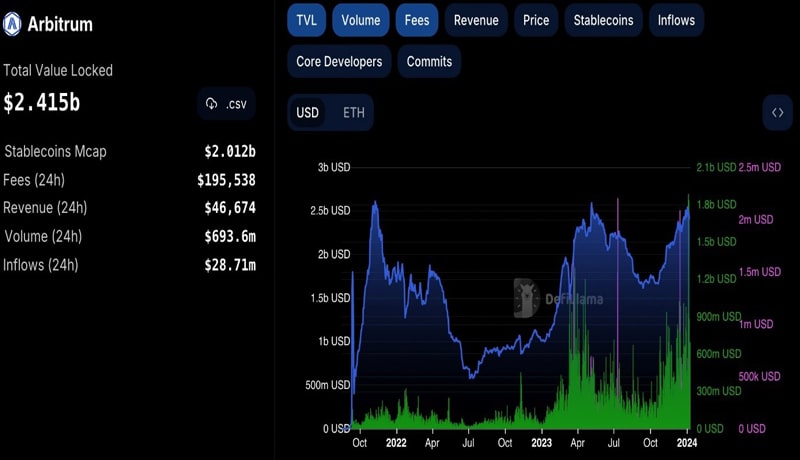This screenshot has width=800, height=460.
Task: Click the 500m USD axis label
Action: pyautogui.click(x=328, y=385)
